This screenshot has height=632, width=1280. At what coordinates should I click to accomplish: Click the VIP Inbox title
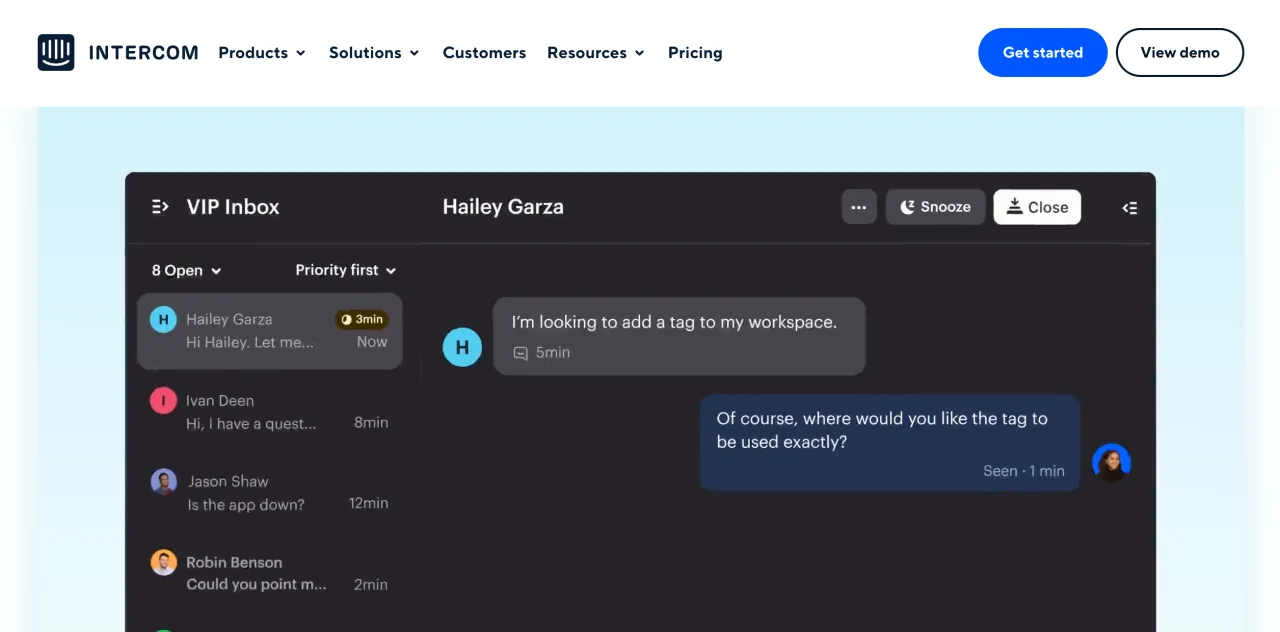tap(233, 207)
